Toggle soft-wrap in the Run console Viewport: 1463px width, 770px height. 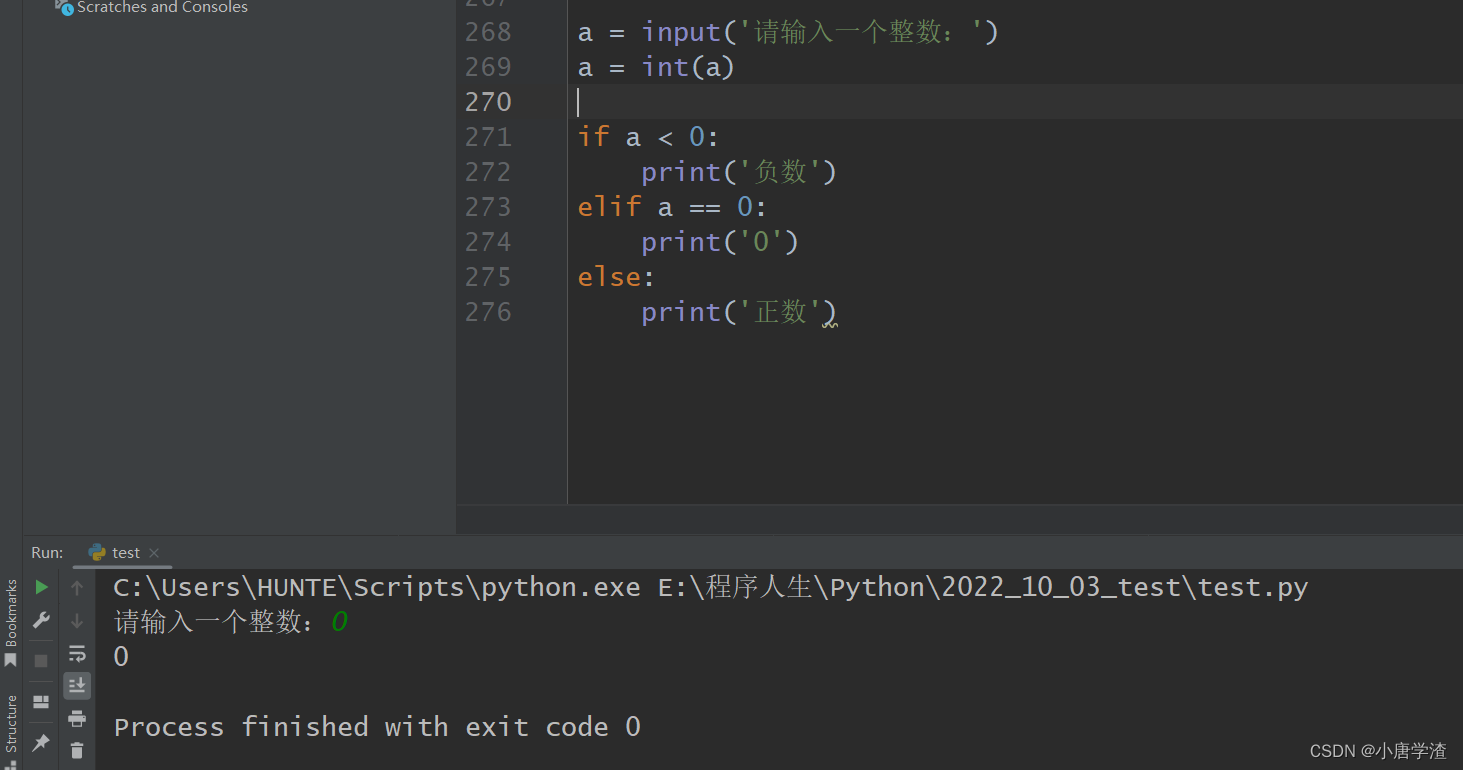pyautogui.click(x=77, y=654)
